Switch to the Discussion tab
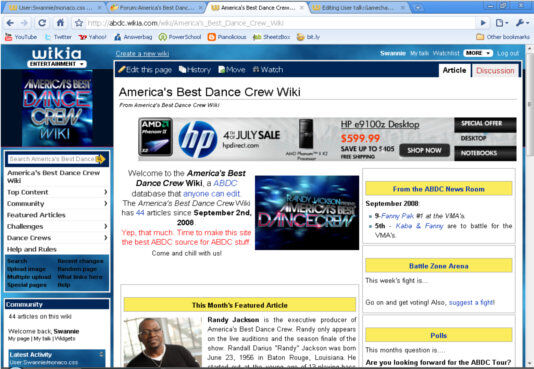Viewport: 534px width, 369px height. click(x=495, y=70)
